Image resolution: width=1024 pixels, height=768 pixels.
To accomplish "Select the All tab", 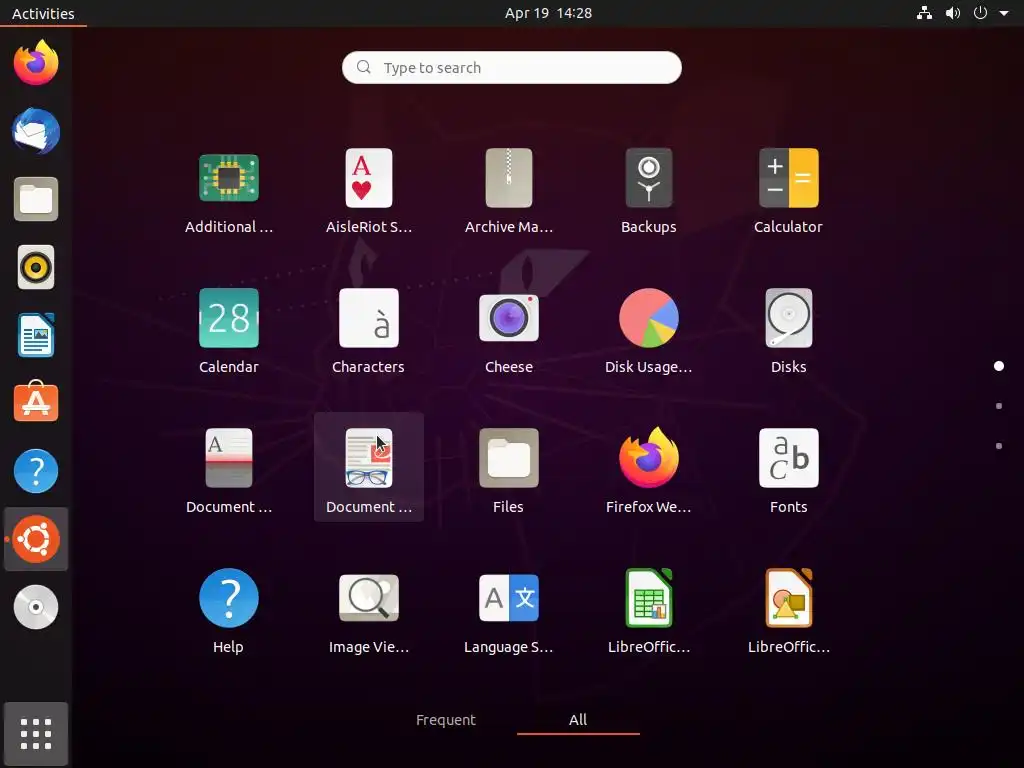I will click(x=578, y=720).
